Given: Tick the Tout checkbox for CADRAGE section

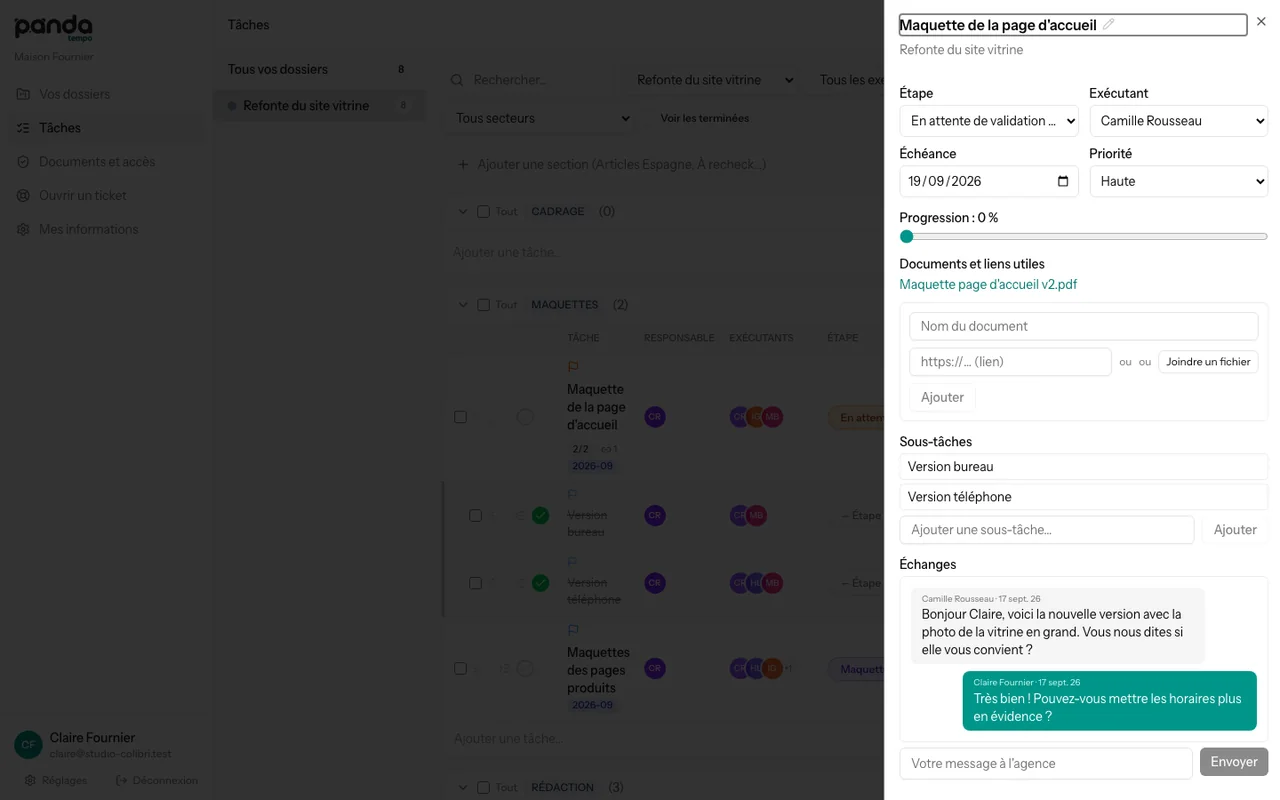Looking at the screenshot, I should pos(483,212).
